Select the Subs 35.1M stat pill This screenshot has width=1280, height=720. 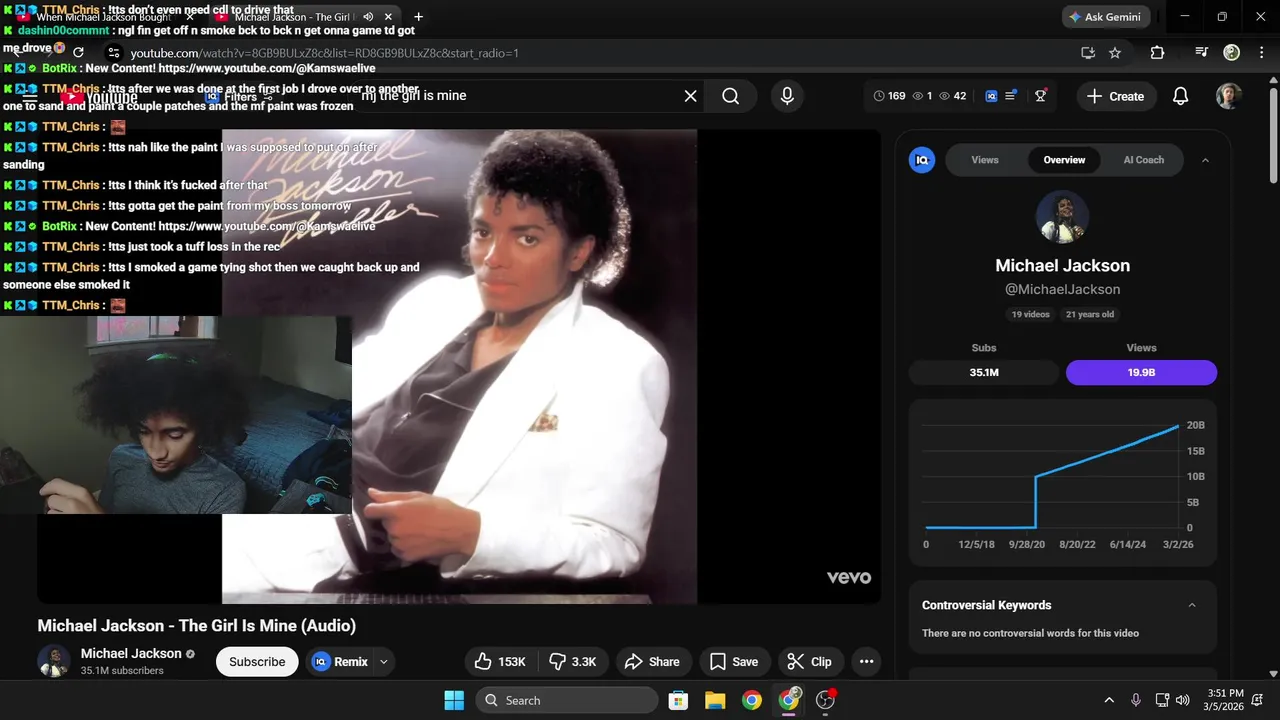click(984, 372)
